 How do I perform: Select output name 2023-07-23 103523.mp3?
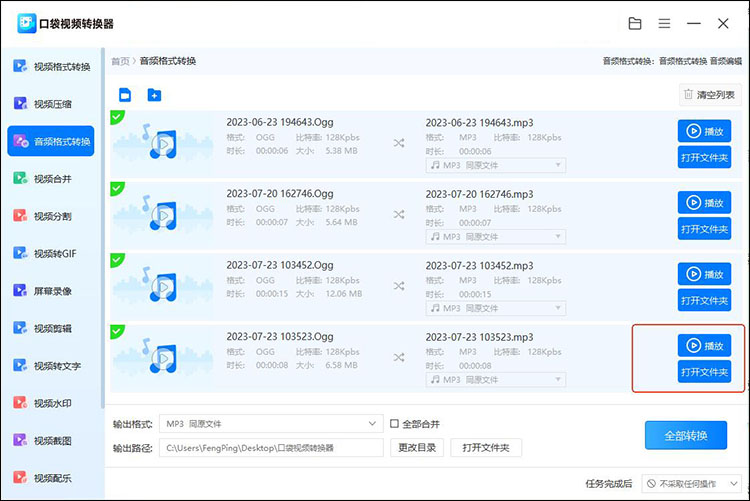[479, 337]
